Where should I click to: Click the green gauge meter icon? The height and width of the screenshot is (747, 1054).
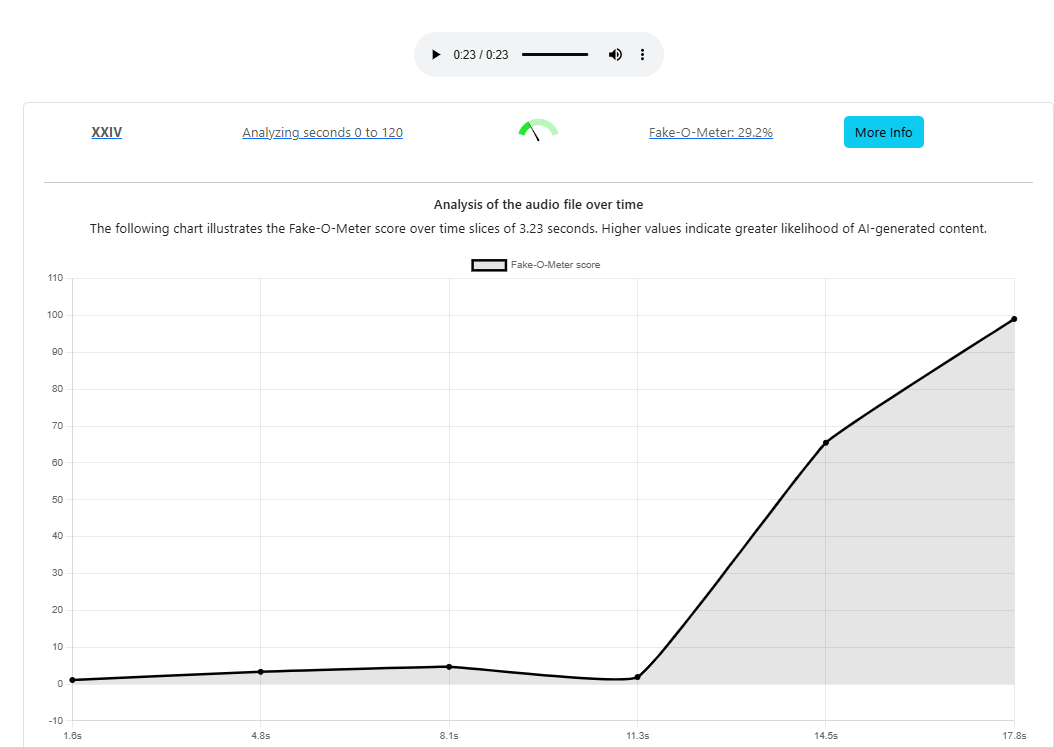coord(538,130)
